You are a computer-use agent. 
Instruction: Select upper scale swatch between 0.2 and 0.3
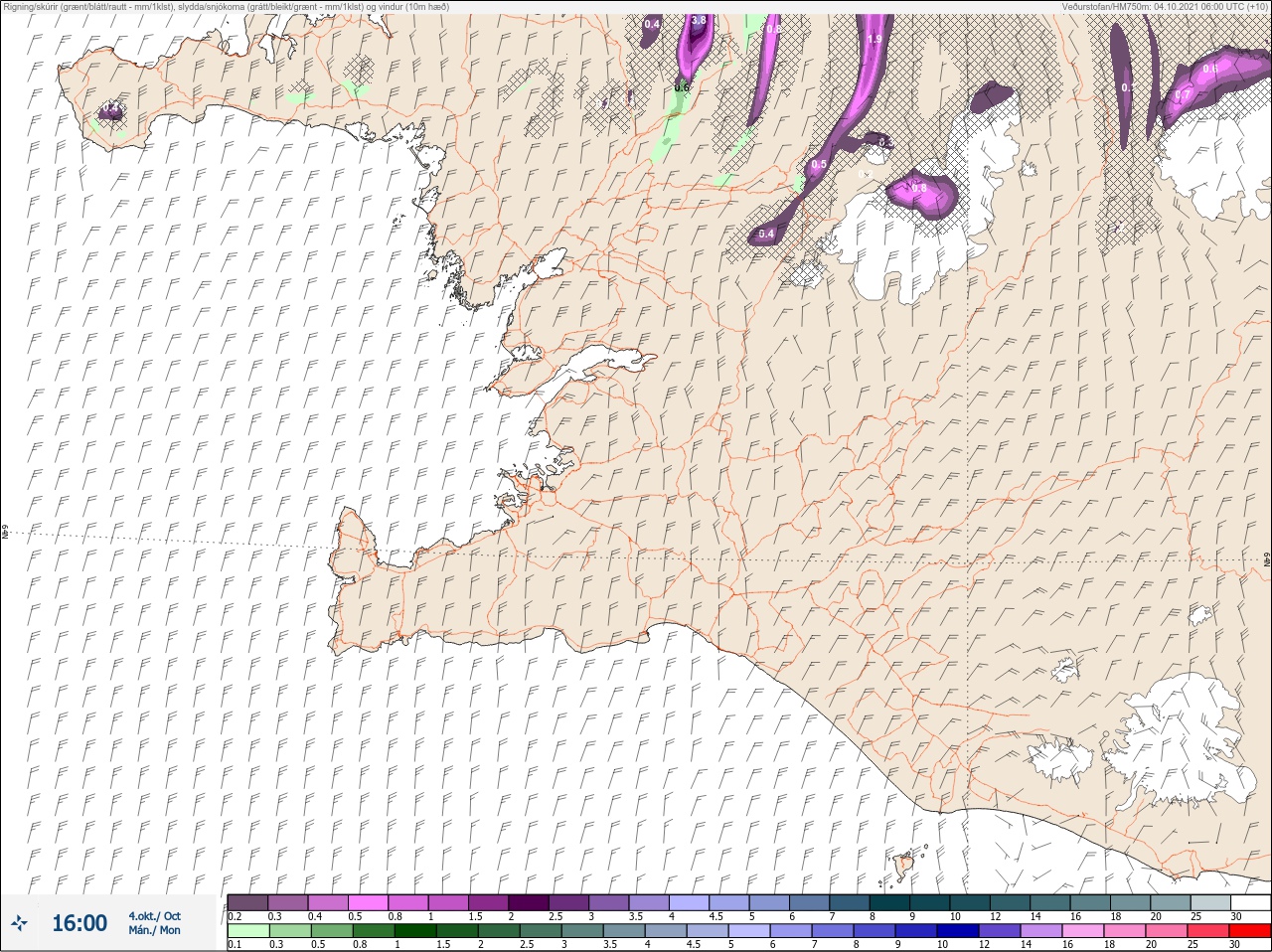click(x=247, y=902)
